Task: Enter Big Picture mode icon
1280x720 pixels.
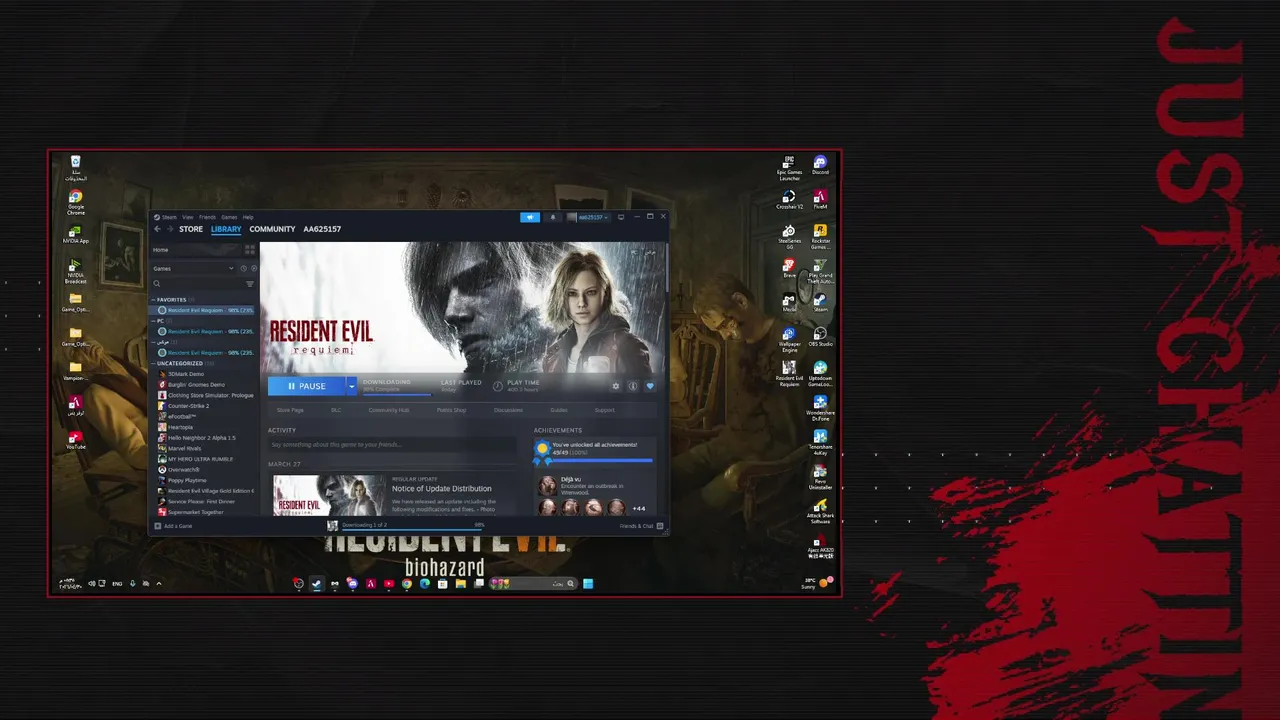Action: pos(621,217)
